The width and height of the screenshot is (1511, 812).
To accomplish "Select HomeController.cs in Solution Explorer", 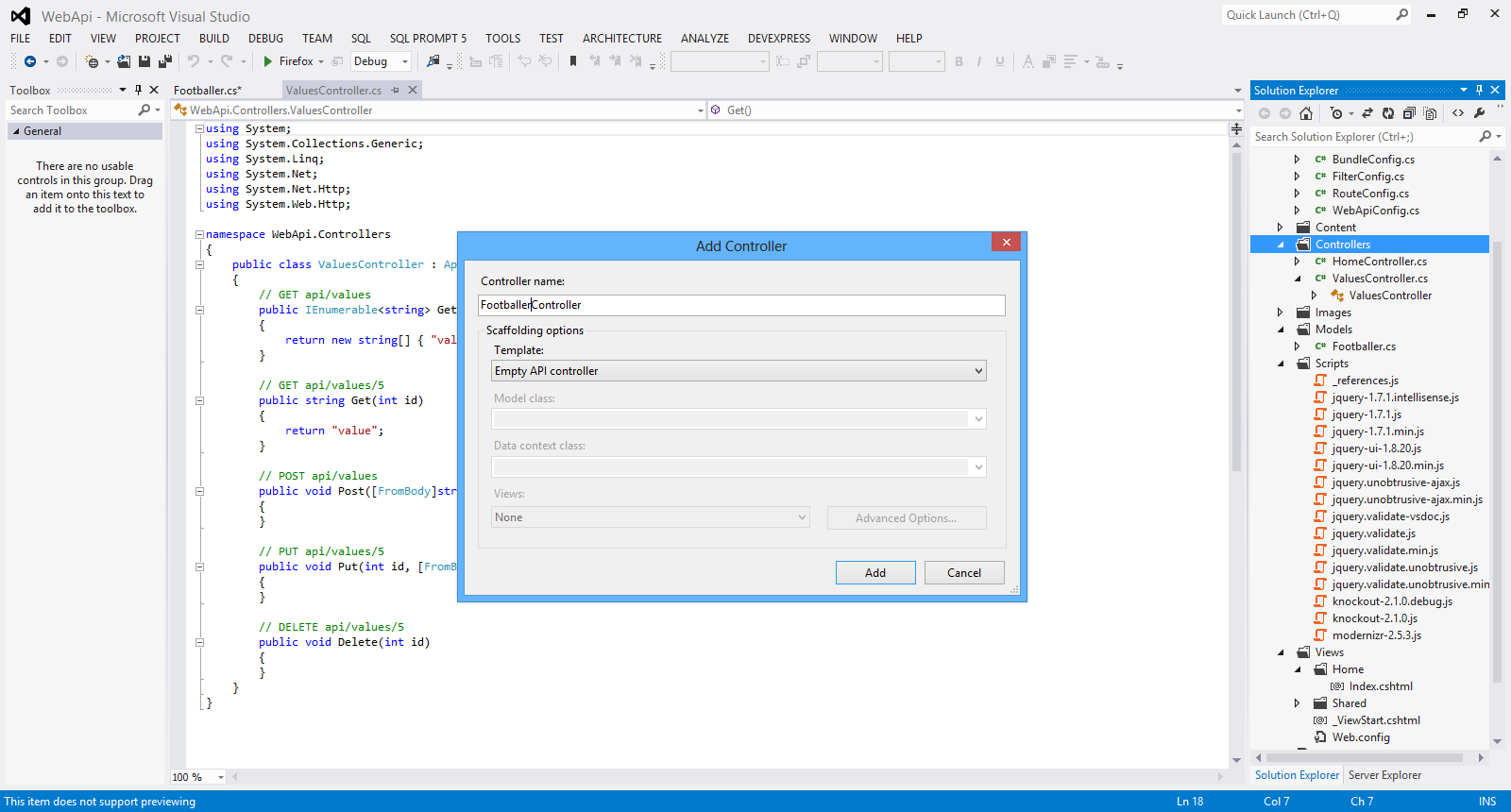I will [1380, 262].
